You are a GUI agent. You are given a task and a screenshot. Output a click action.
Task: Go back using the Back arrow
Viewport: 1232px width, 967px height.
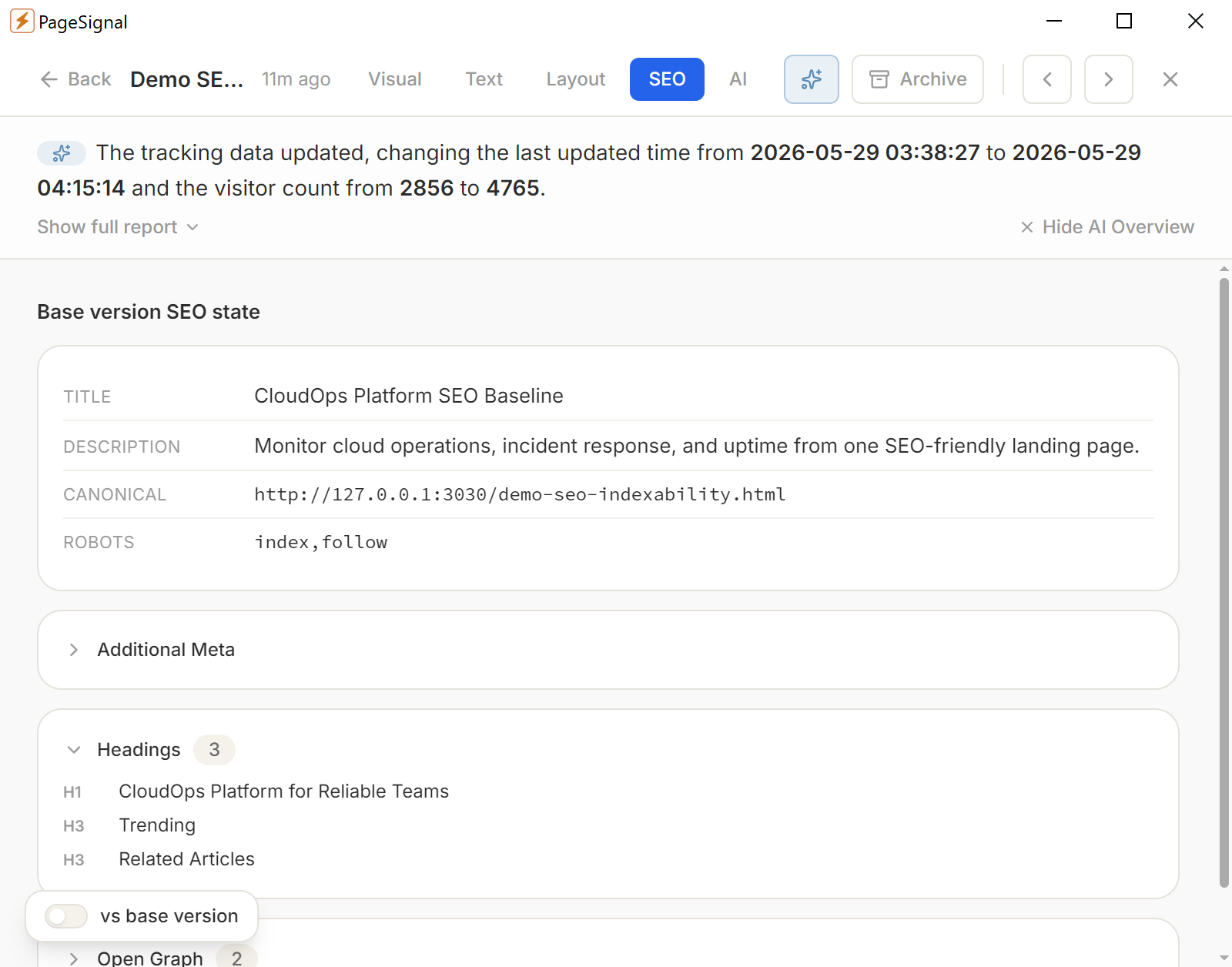(75, 79)
